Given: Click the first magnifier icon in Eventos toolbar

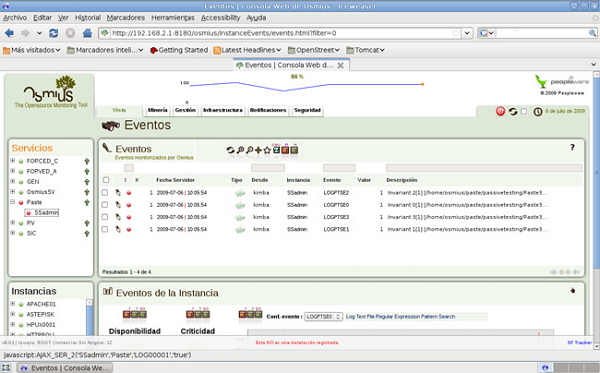Looking at the screenshot, I should tap(240, 150).
